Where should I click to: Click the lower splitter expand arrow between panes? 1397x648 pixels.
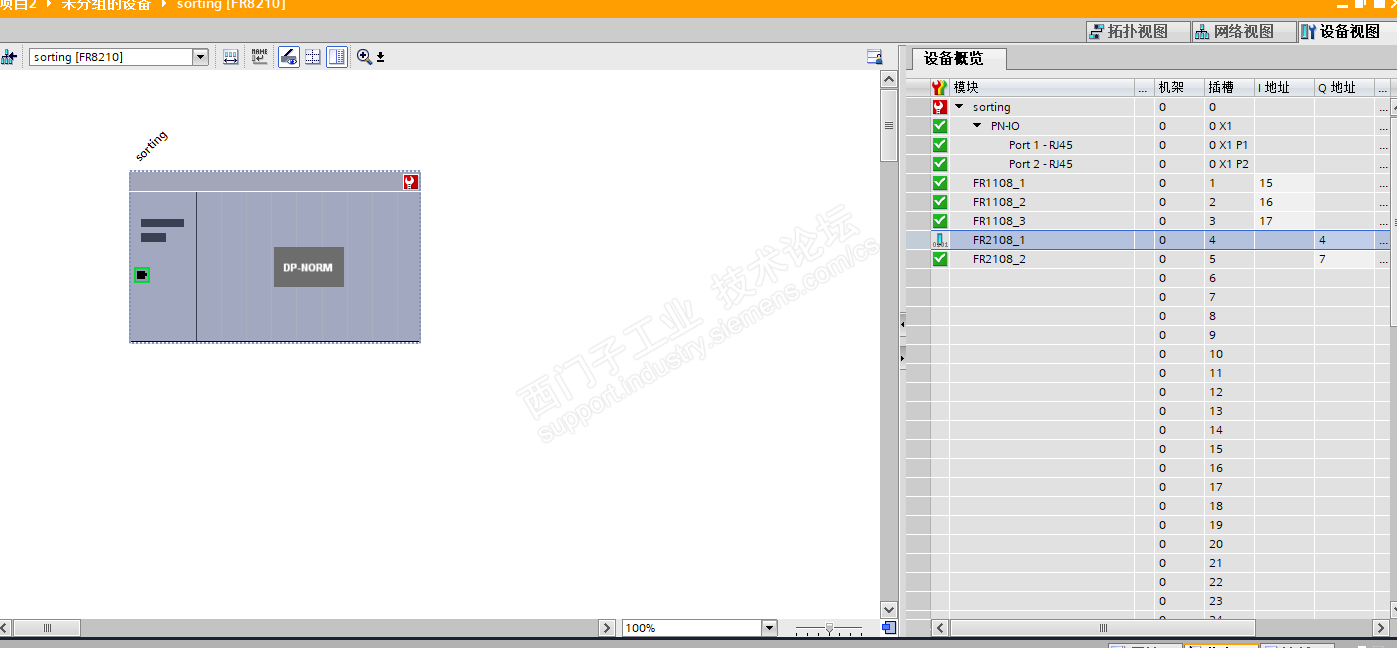tap(902, 357)
